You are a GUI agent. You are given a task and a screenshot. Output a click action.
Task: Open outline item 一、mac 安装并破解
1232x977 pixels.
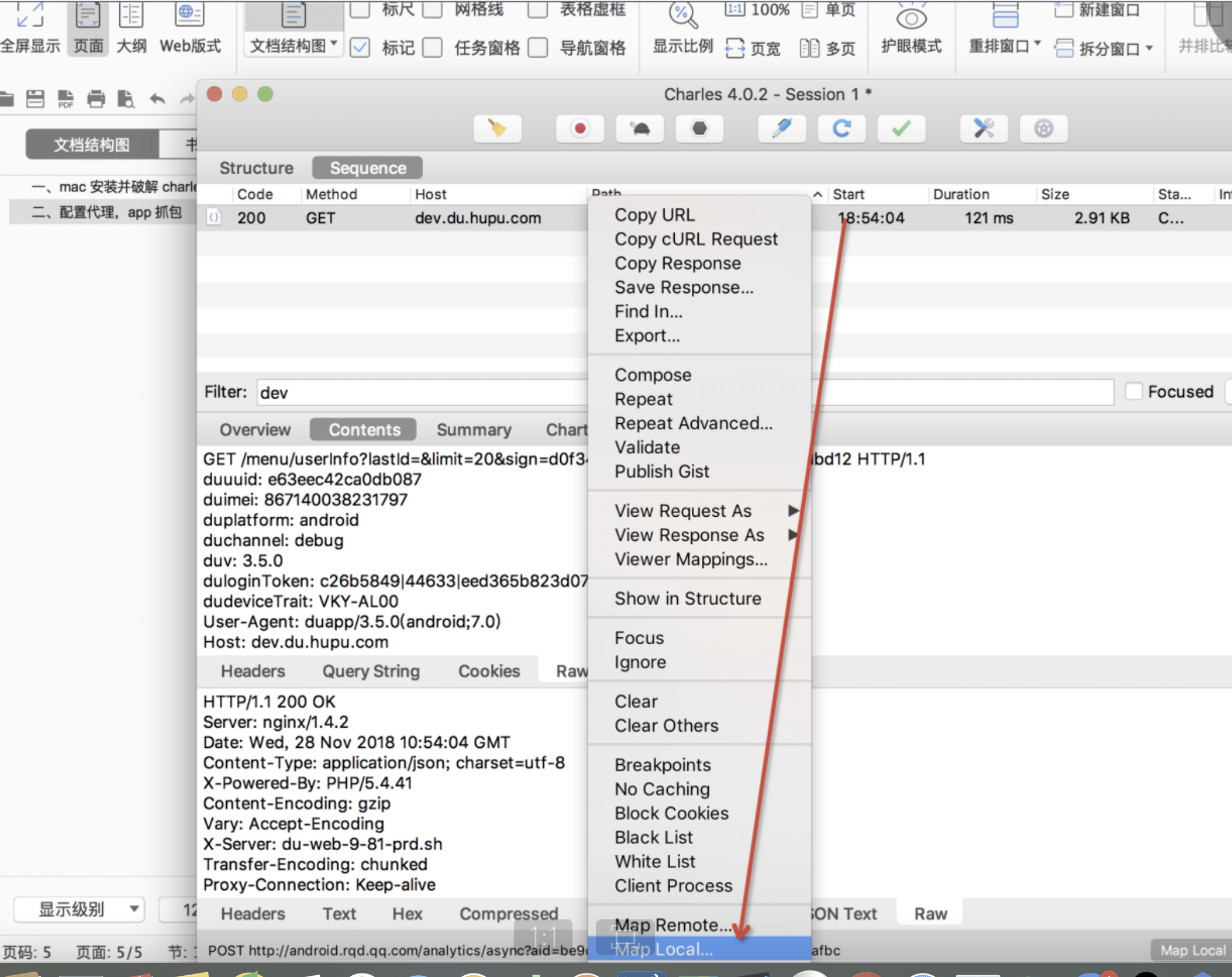(115, 187)
